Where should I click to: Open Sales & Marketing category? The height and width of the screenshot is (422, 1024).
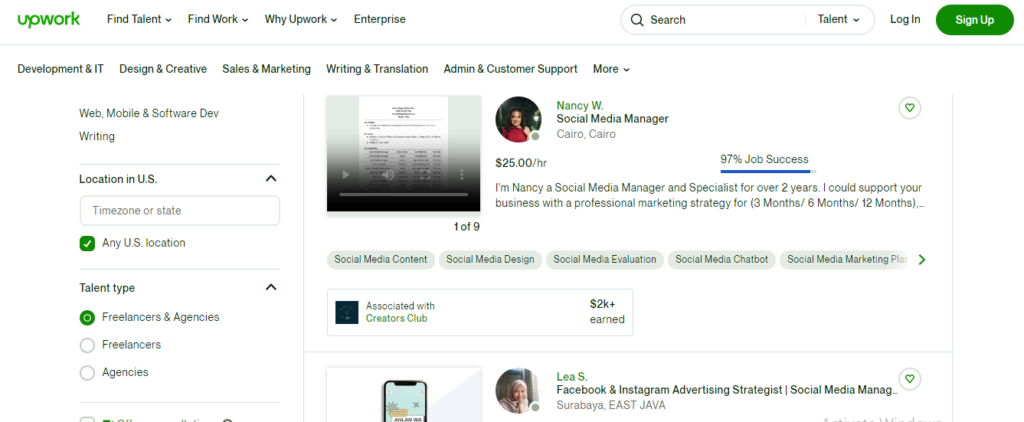click(266, 69)
